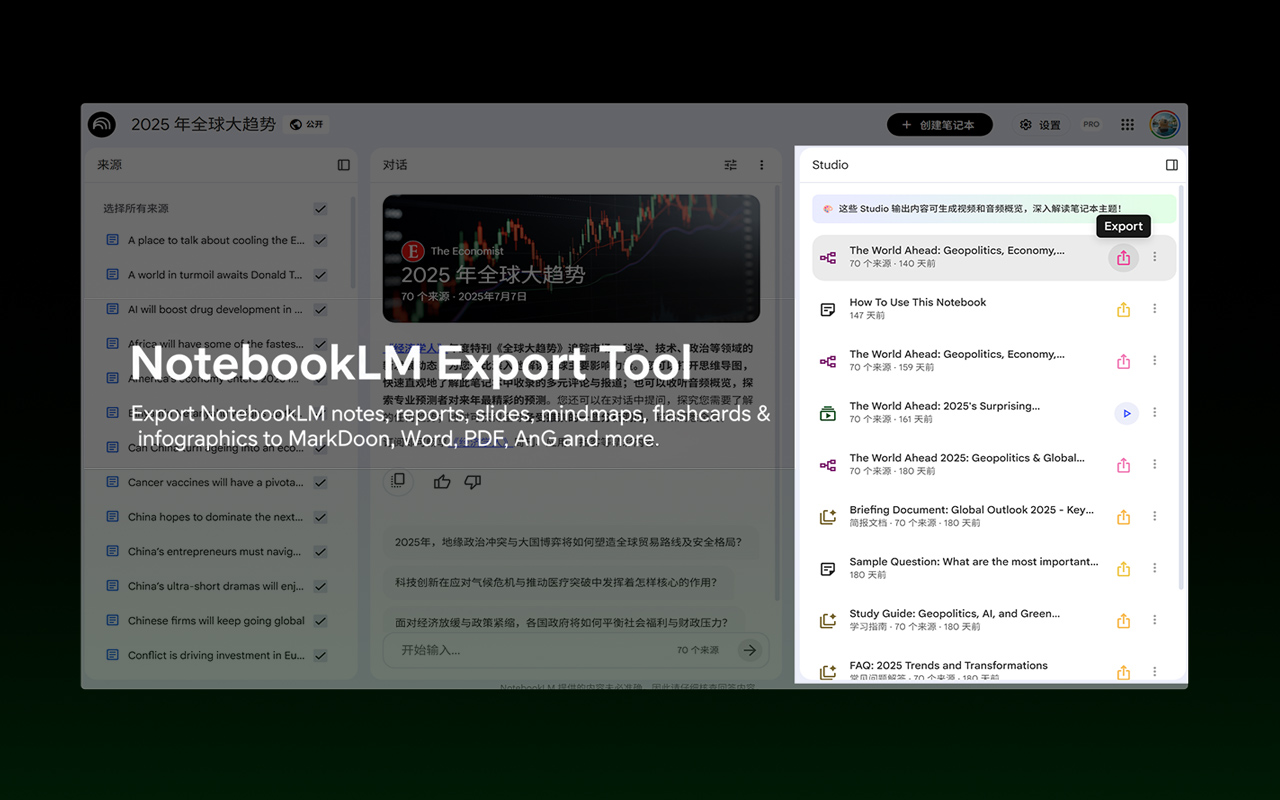Image resolution: width=1280 pixels, height=800 pixels.
Task: Send the message with the arrow icon
Action: click(749, 649)
